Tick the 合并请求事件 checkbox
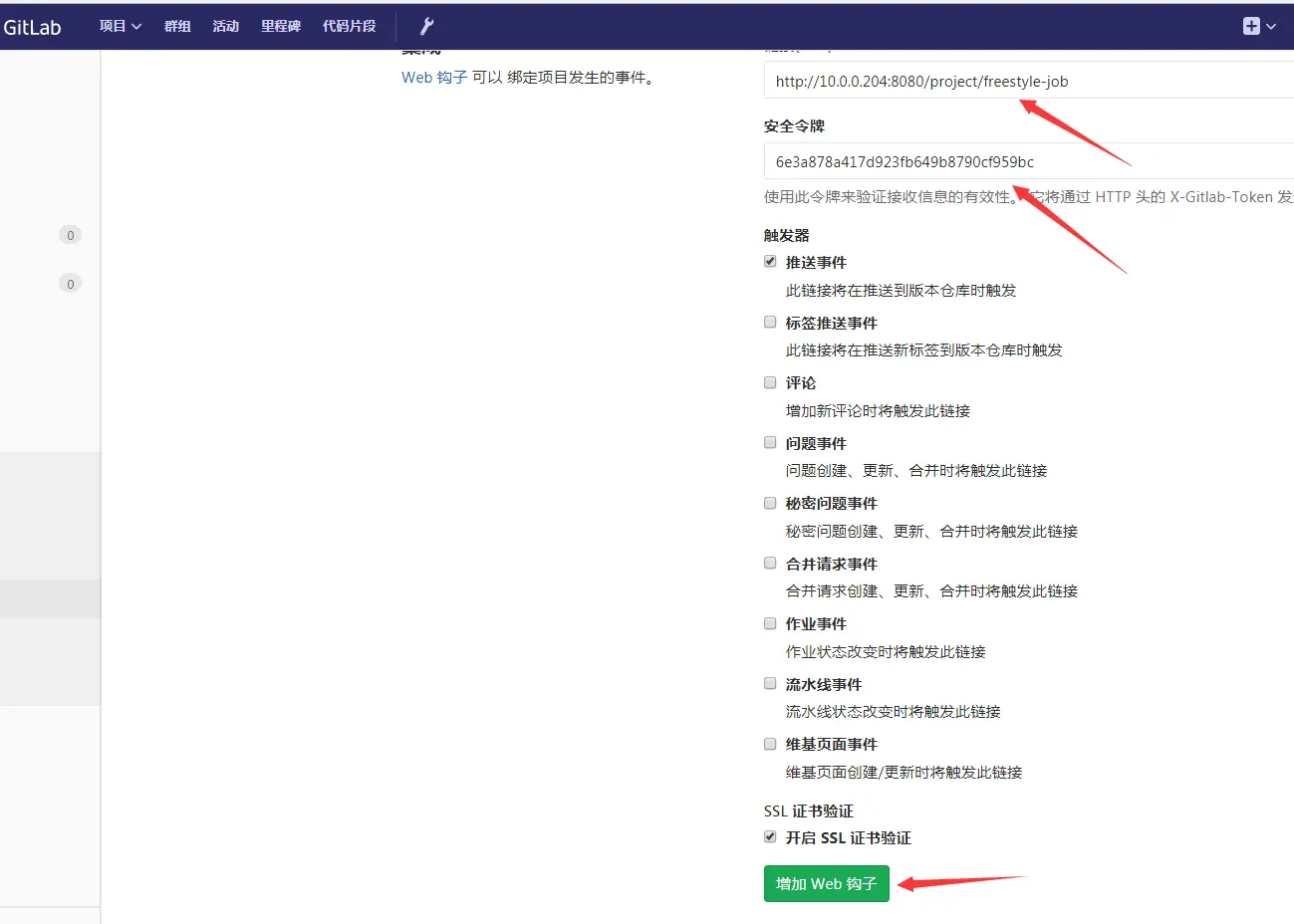 (x=770, y=563)
